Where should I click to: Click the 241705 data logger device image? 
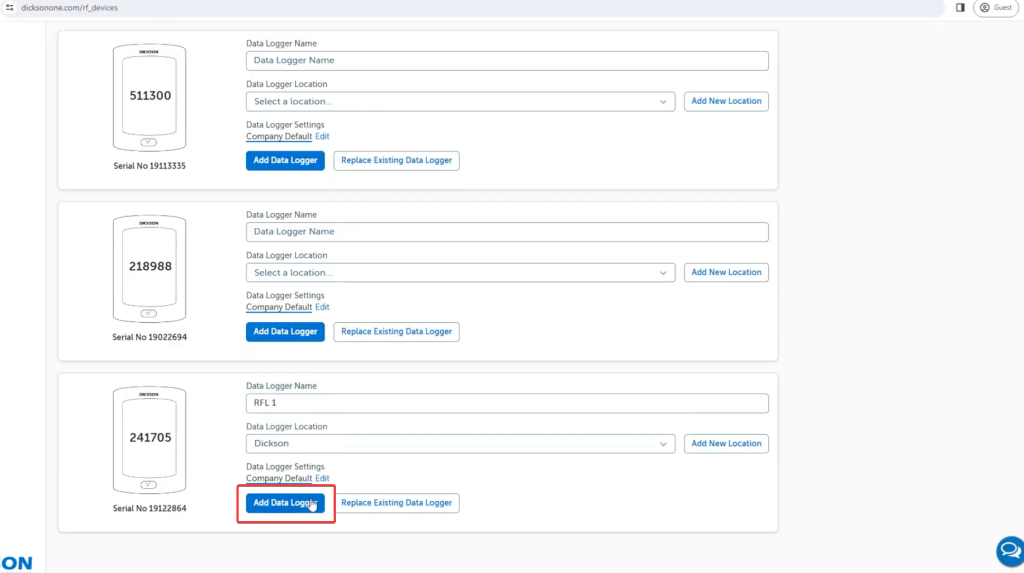[x=149, y=438]
